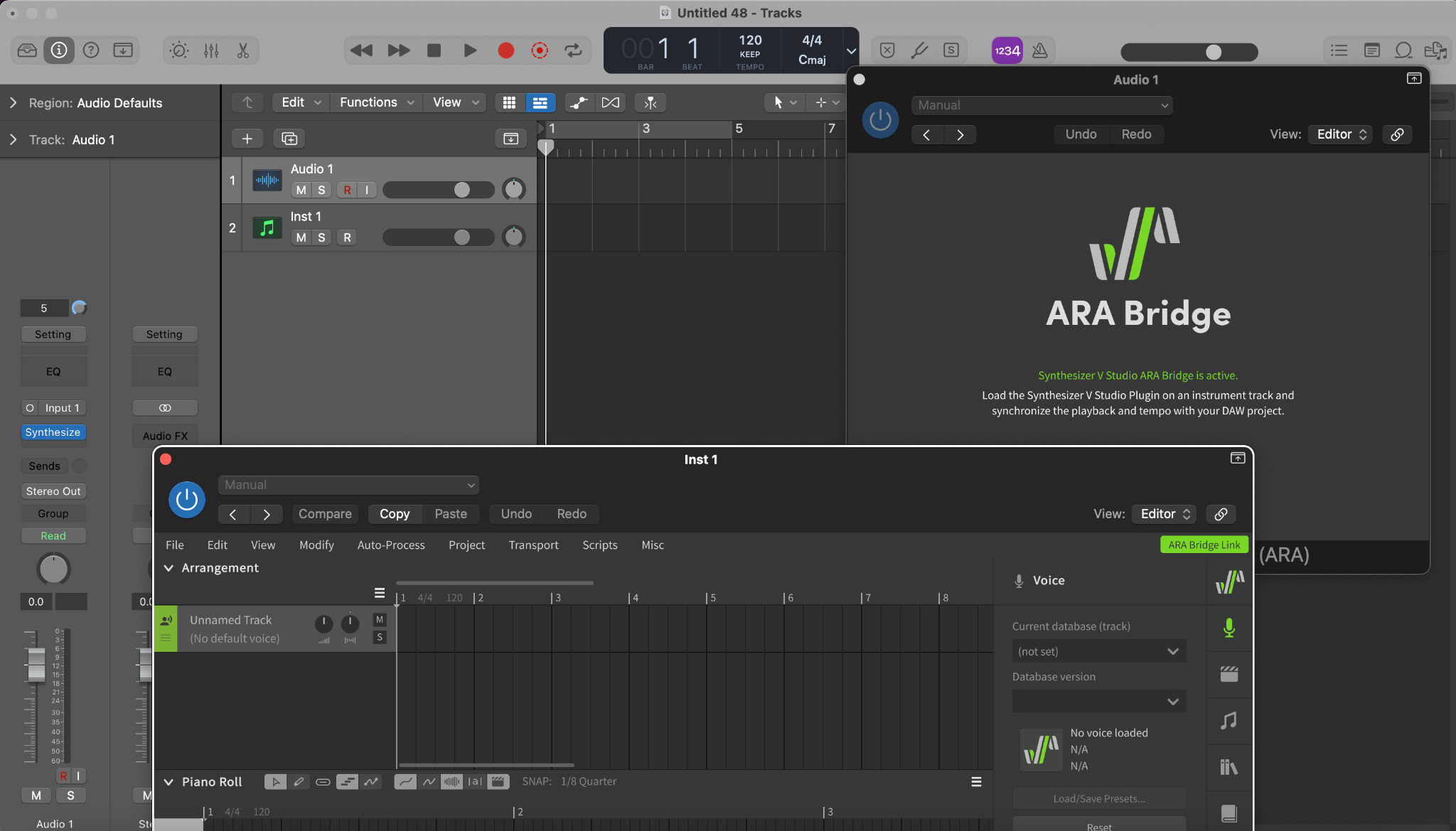1456x831 pixels.
Task: Click the Load/Save Presets button
Action: [x=1098, y=798]
